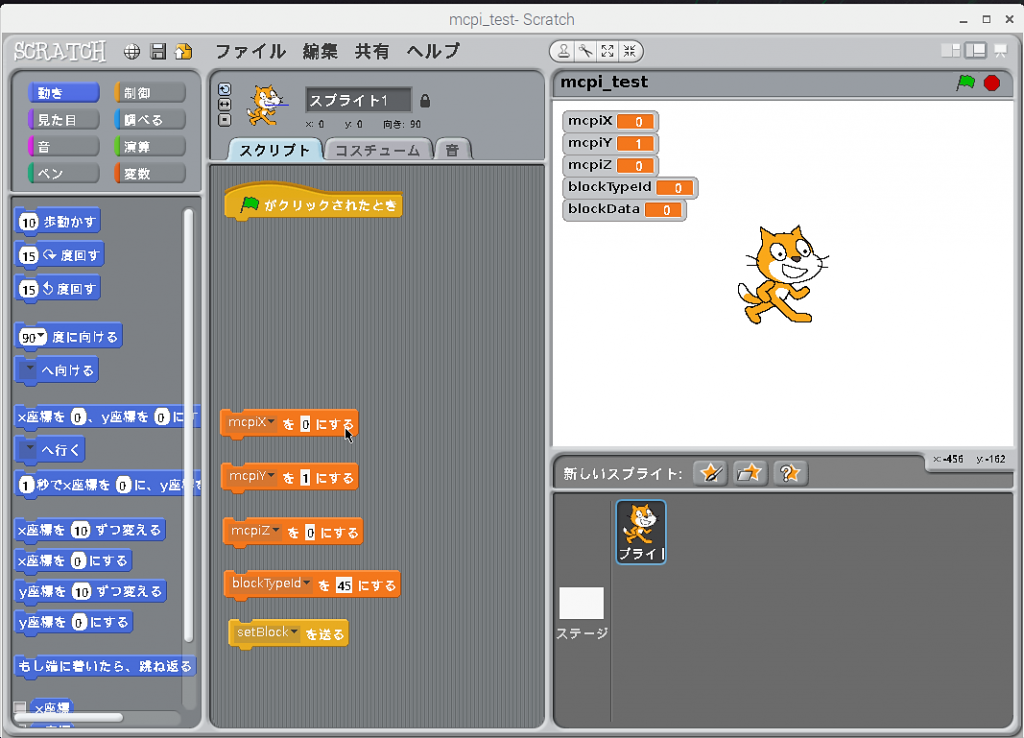Set rotation style to left-right flip
1024x738 pixels.
click(224, 104)
